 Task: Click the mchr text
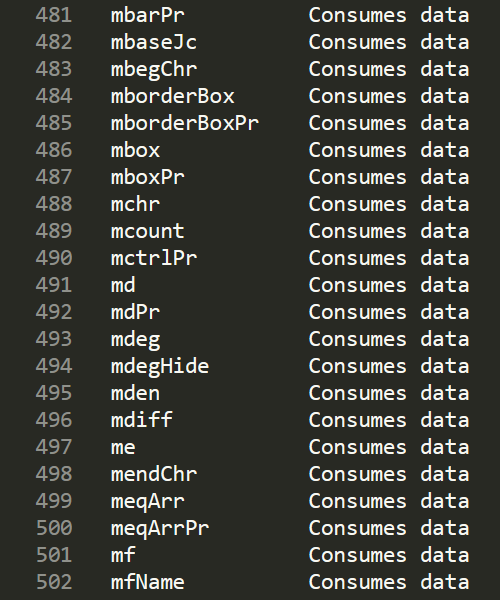click(135, 204)
